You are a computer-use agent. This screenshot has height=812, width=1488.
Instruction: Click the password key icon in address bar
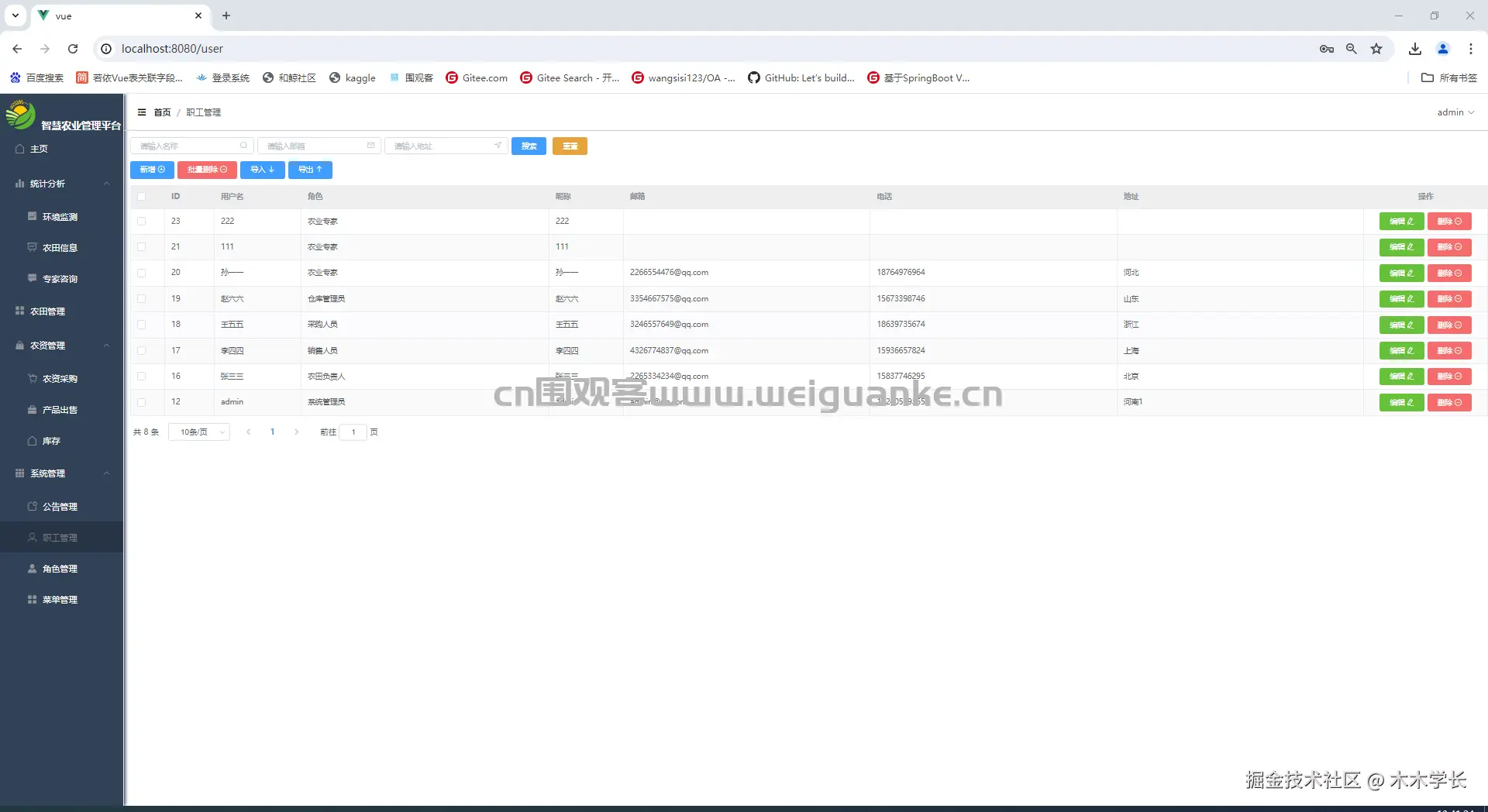[1327, 49]
